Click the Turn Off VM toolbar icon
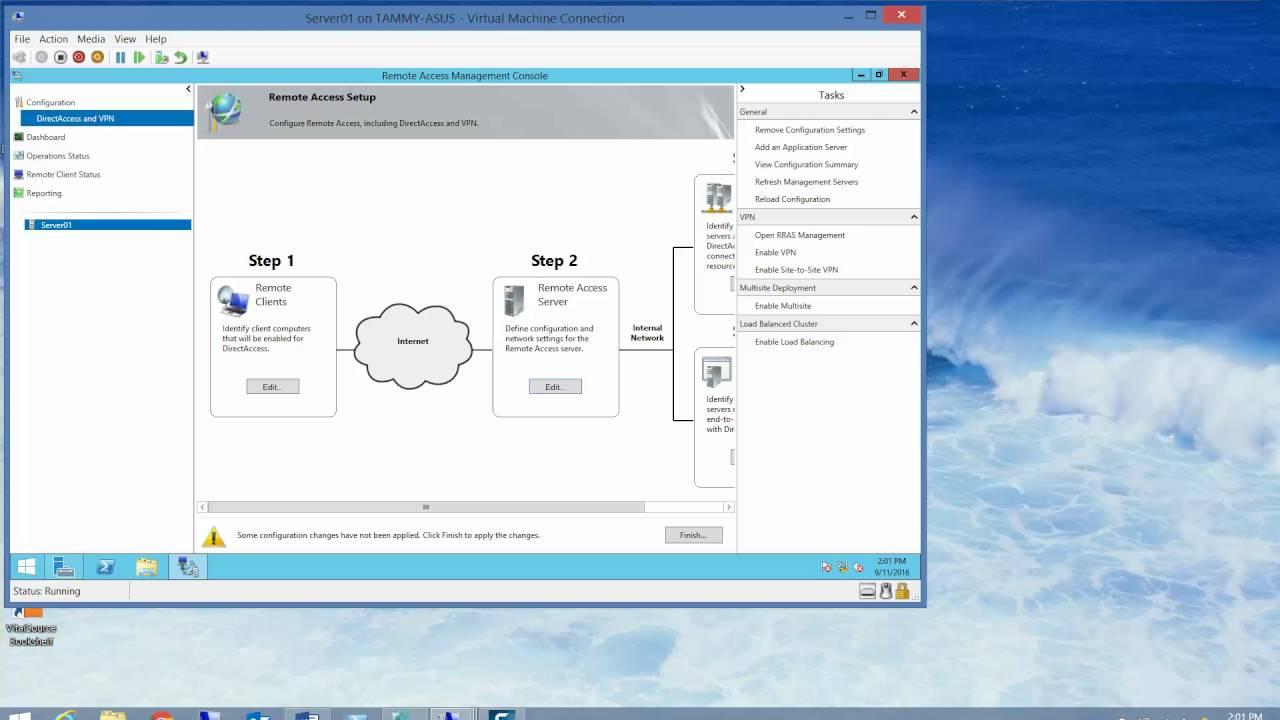 pos(60,57)
